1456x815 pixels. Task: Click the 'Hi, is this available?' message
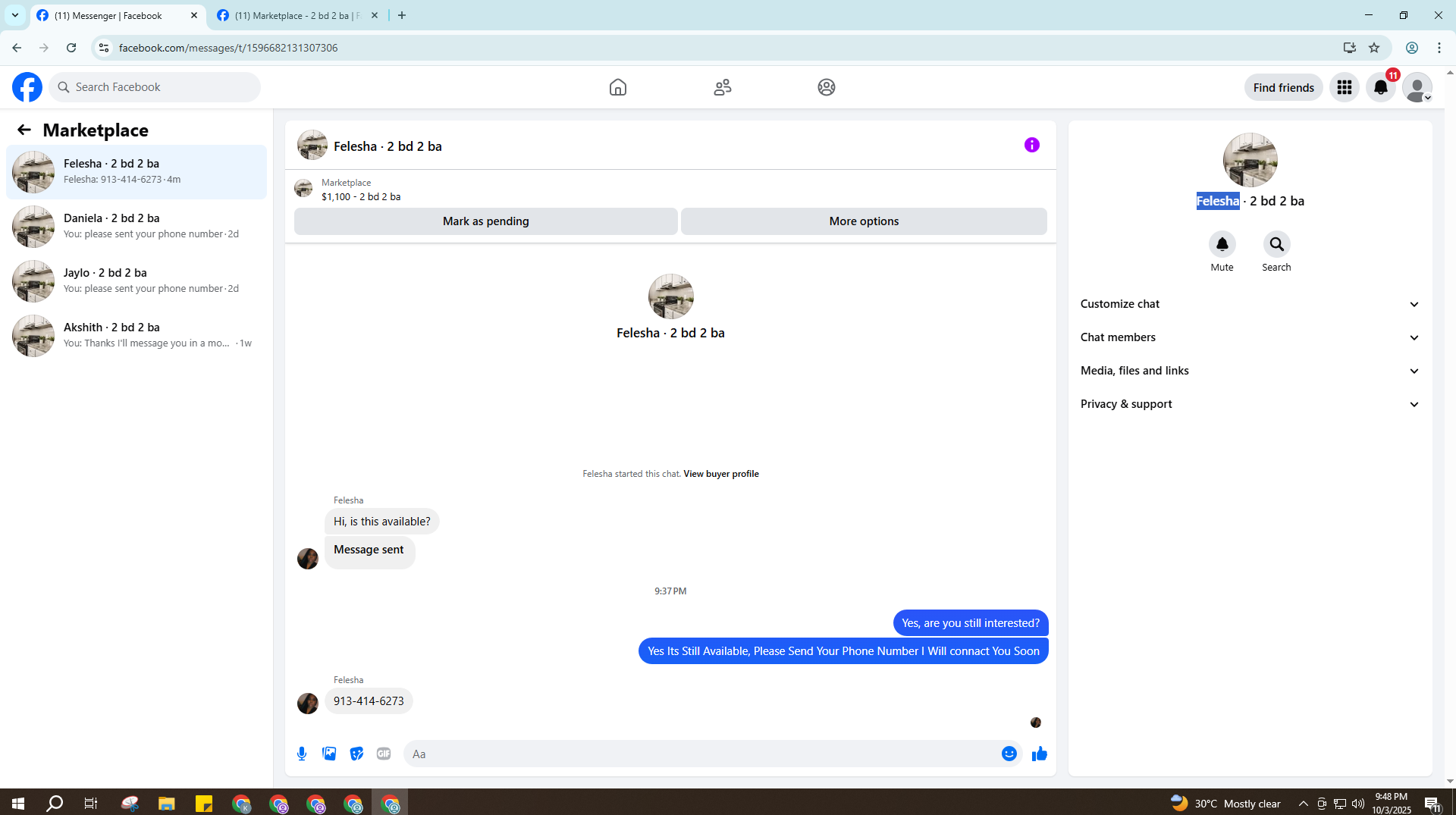coord(382,522)
